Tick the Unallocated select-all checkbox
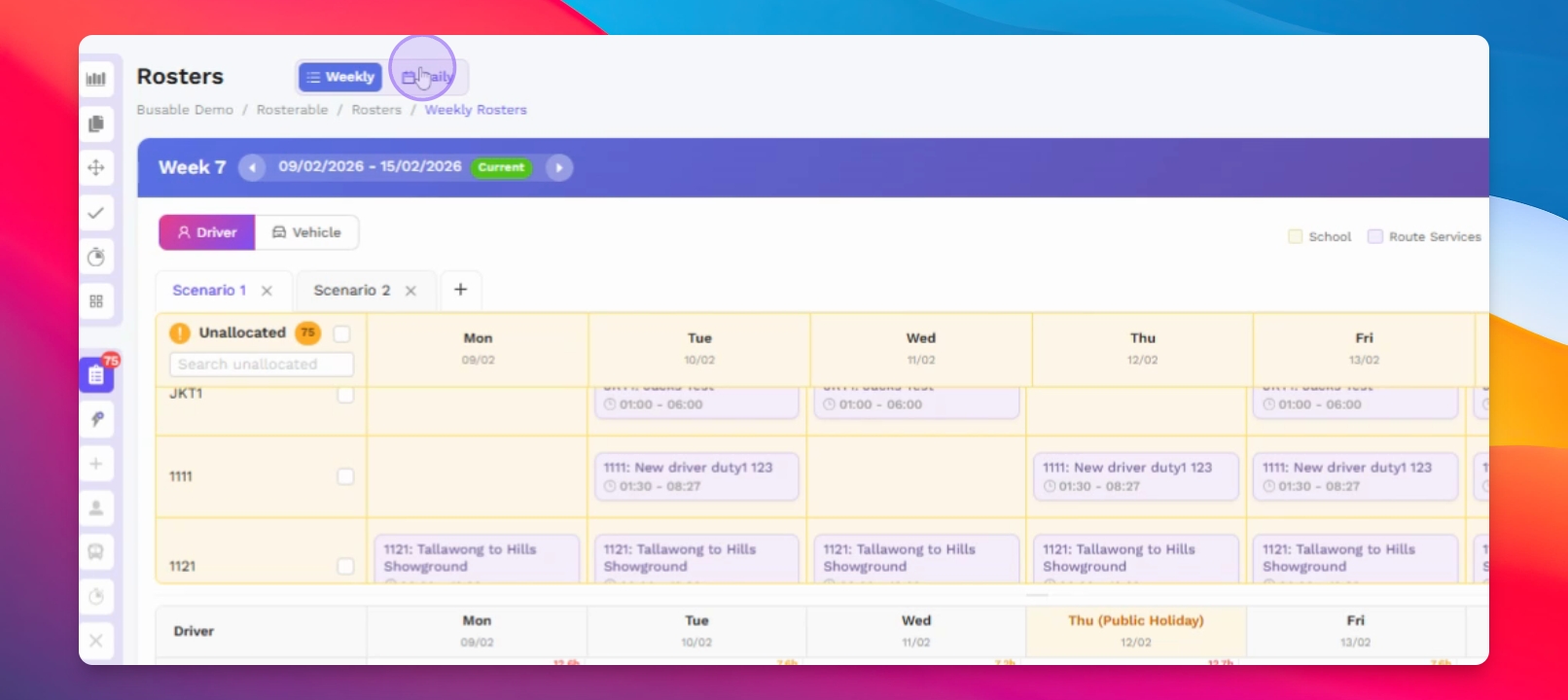 point(341,333)
